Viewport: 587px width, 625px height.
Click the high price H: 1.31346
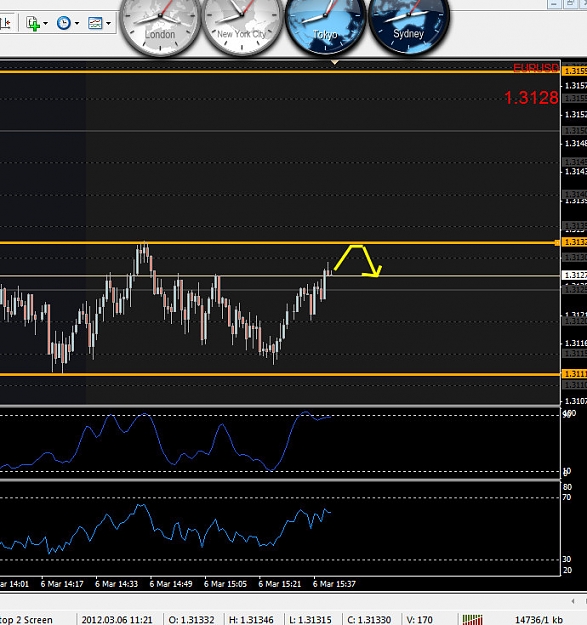(x=251, y=620)
